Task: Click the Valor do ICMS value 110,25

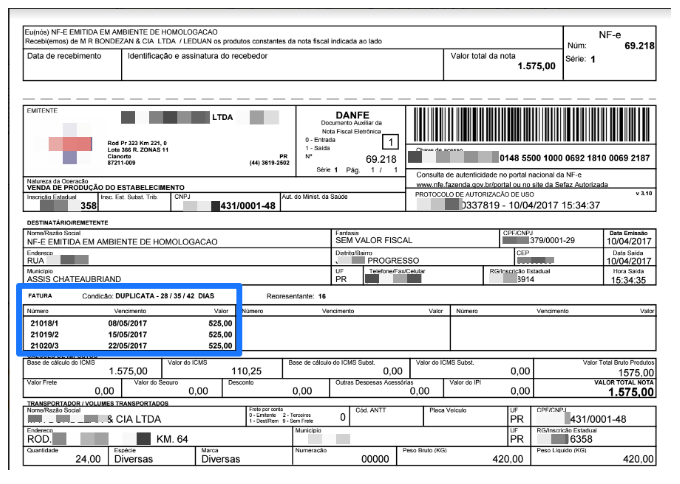Action: 246,371
